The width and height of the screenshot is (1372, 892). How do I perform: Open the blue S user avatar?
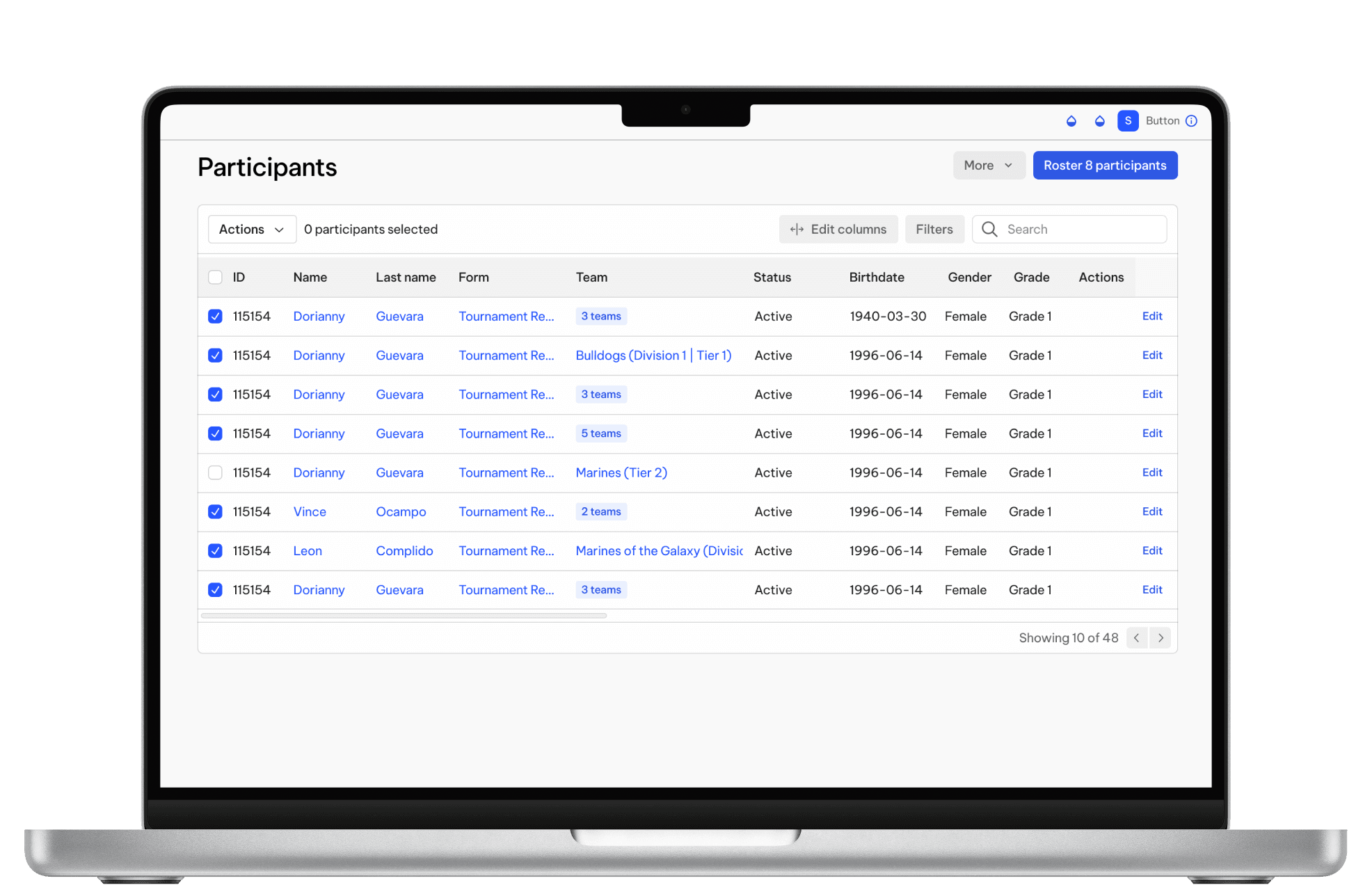[x=1128, y=121]
